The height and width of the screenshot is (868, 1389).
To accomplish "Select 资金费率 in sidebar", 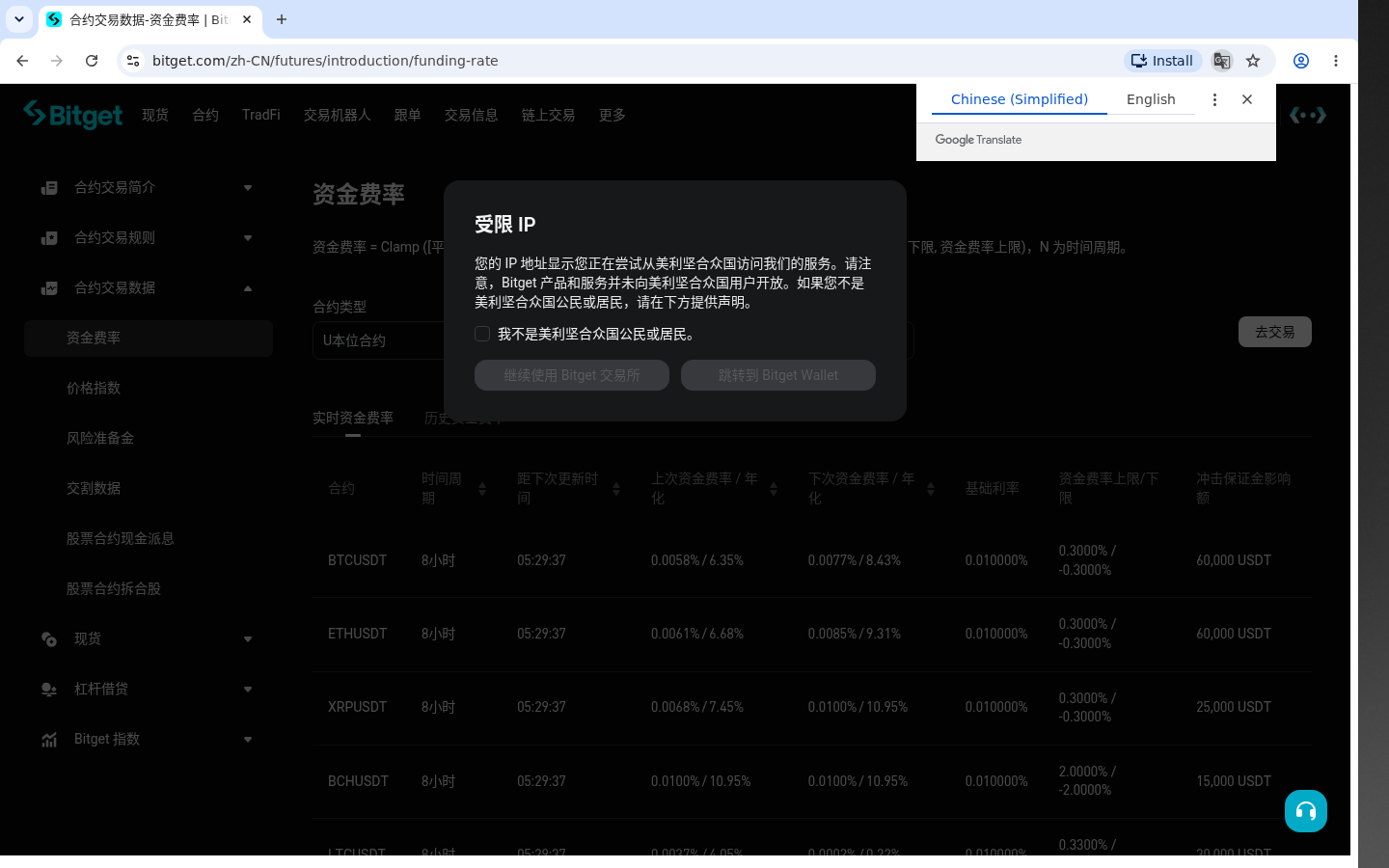I will coord(149,339).
